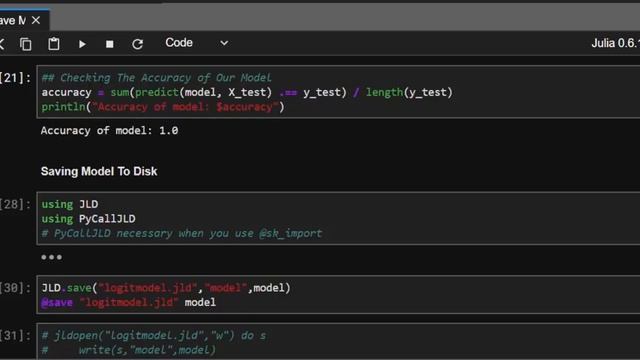Click the '# write(s,"model",model)' comment line
640x360 pixels.
[x=128, y=350]
